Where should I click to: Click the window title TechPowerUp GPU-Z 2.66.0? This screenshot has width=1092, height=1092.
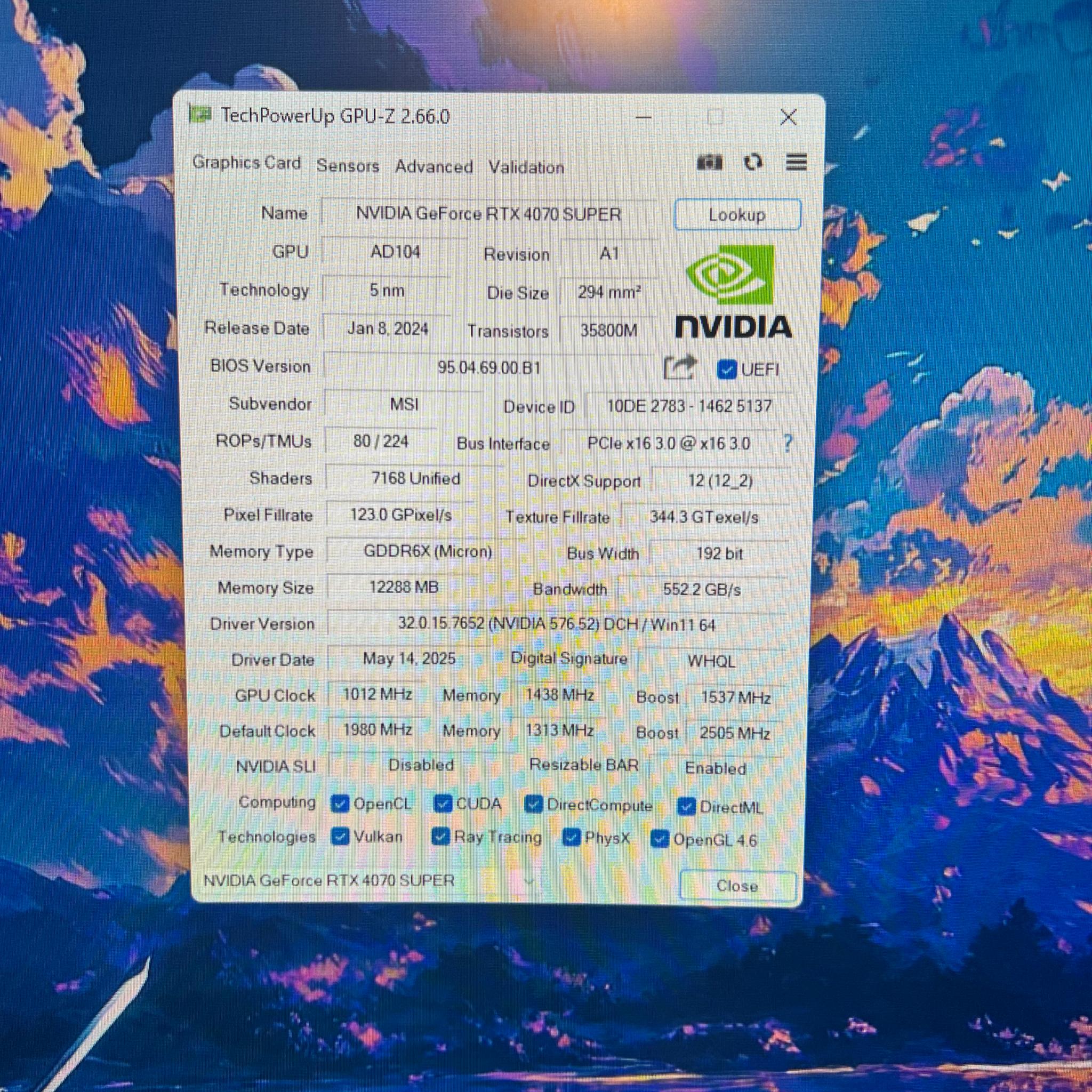click(x=336, y=116)
